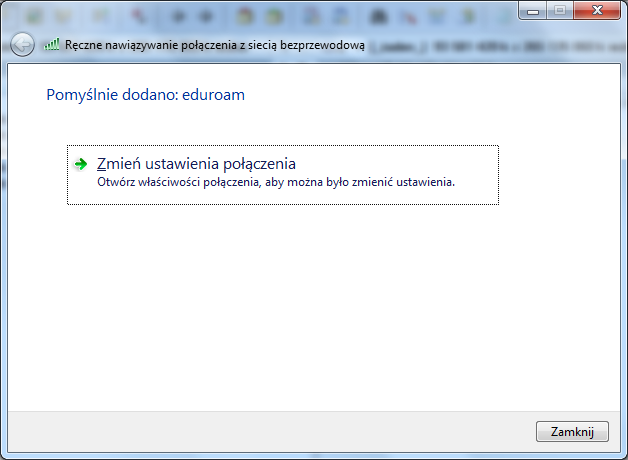Click the word "eduroam" in the heading
This screenshot has width=628, height=460.
tap(211, 95)
